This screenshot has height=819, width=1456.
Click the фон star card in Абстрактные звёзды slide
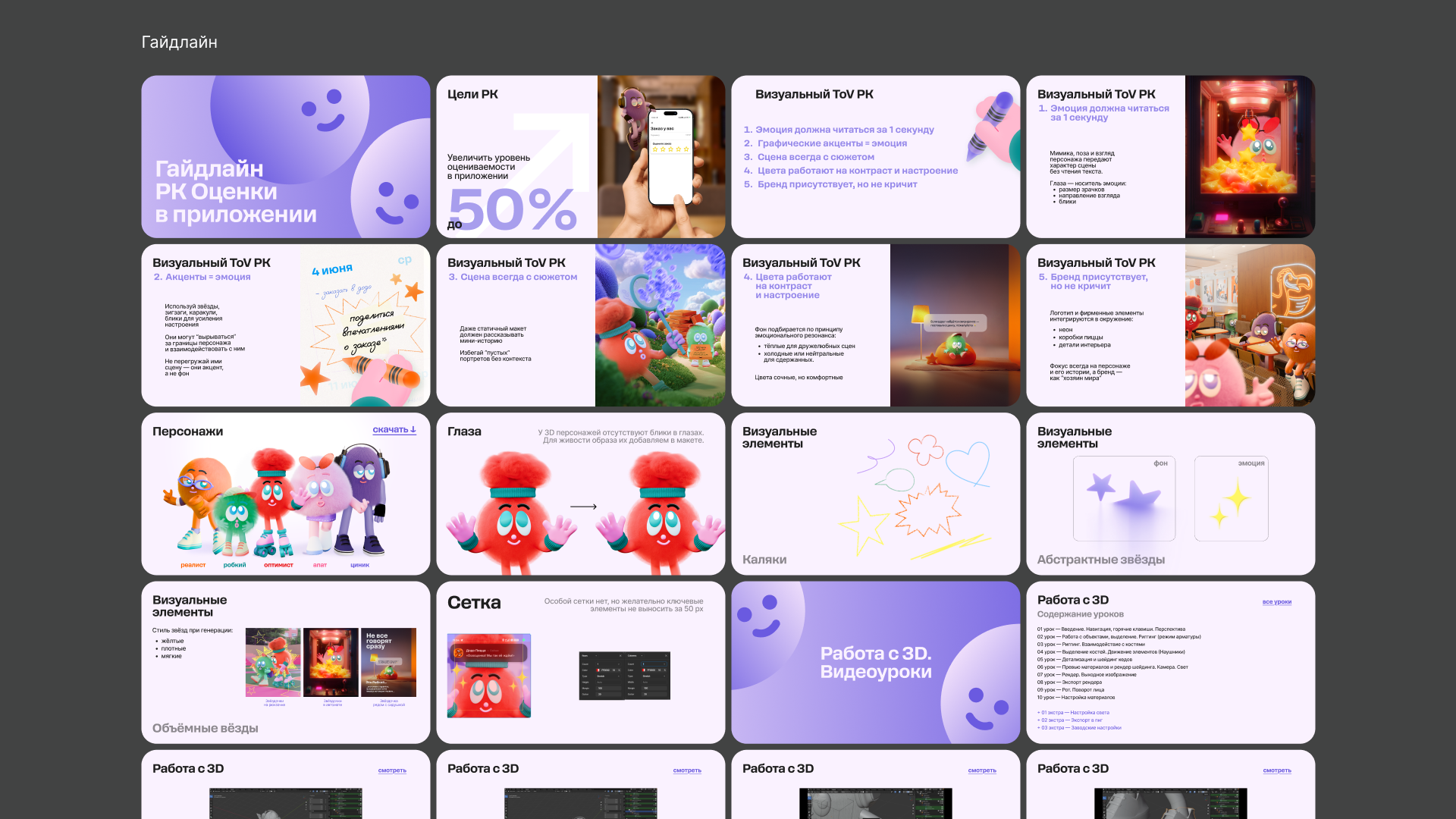click(1124, 498)
